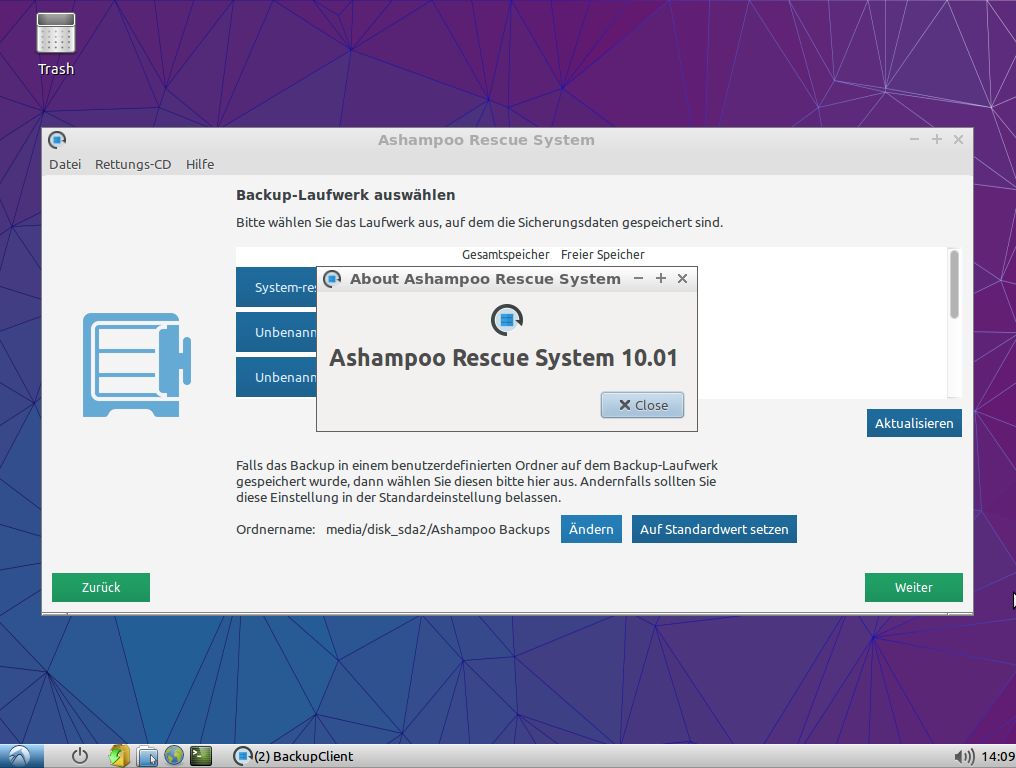The height and width of the screenshot is (768, 1016).
Task: Click the Ashampoo logo in About dialog
Action: pyautogui.click(x=507, y=320)
